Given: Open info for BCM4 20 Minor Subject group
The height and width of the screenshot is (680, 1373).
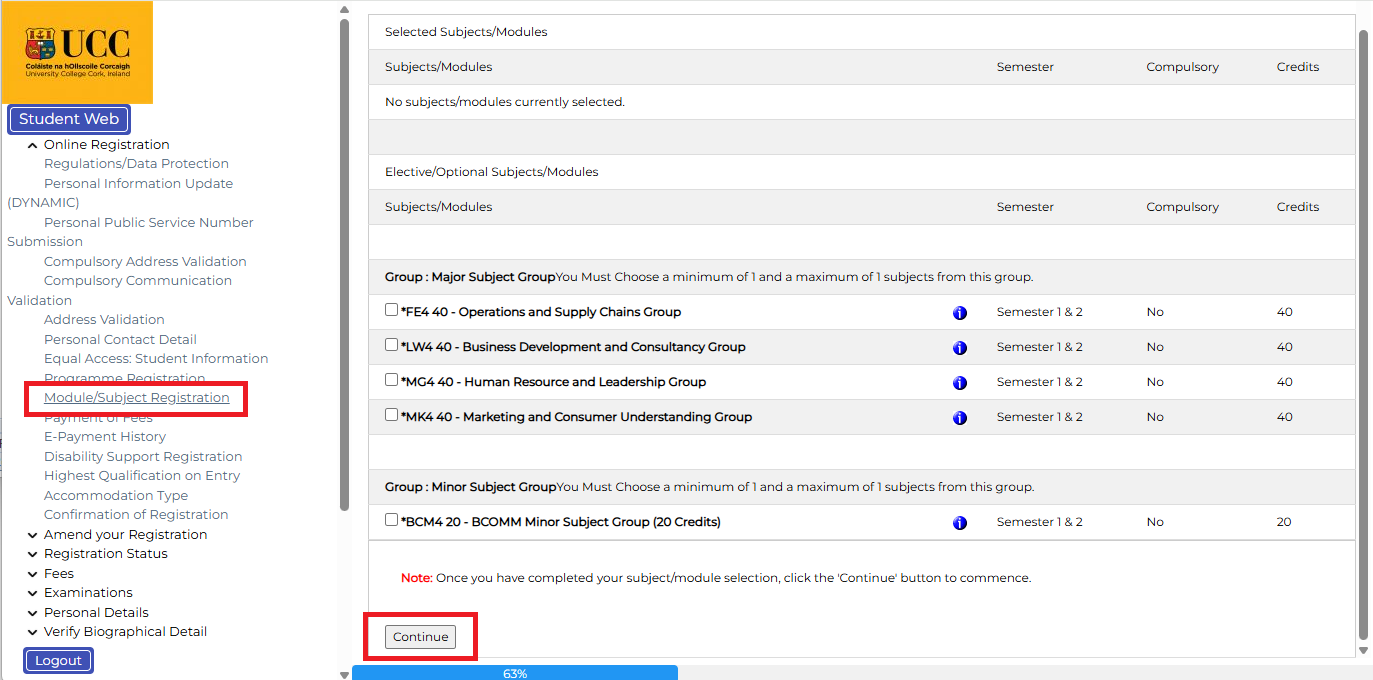Looking at the screenshot, I should 960,523.
